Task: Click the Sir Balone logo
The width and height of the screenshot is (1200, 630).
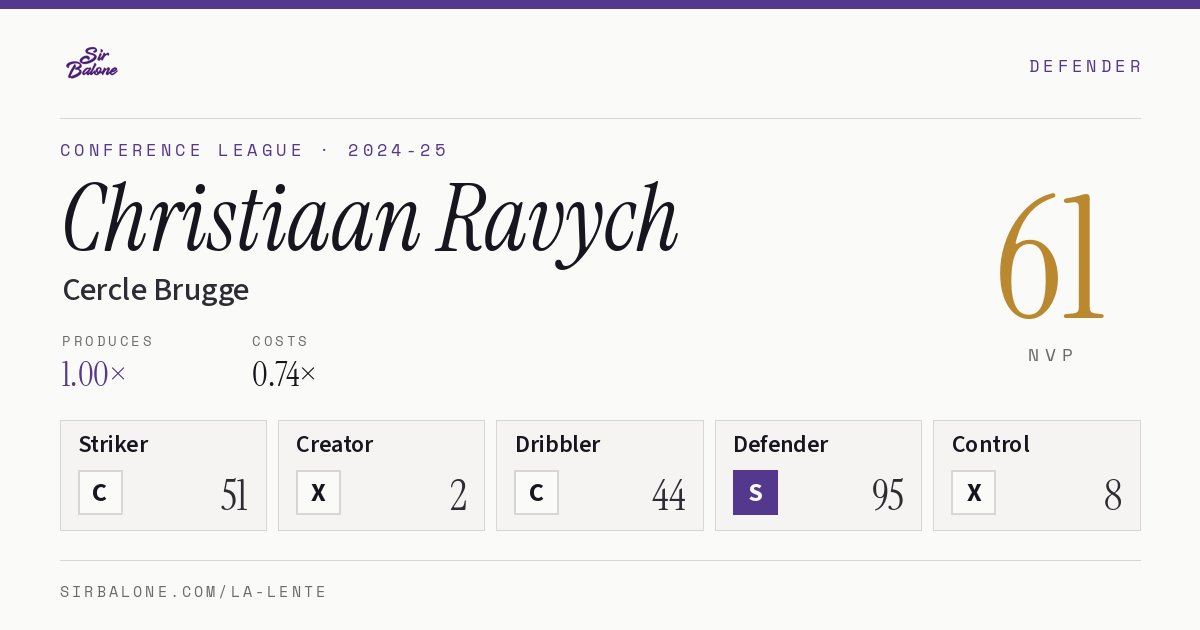Action: click(92, 63)
